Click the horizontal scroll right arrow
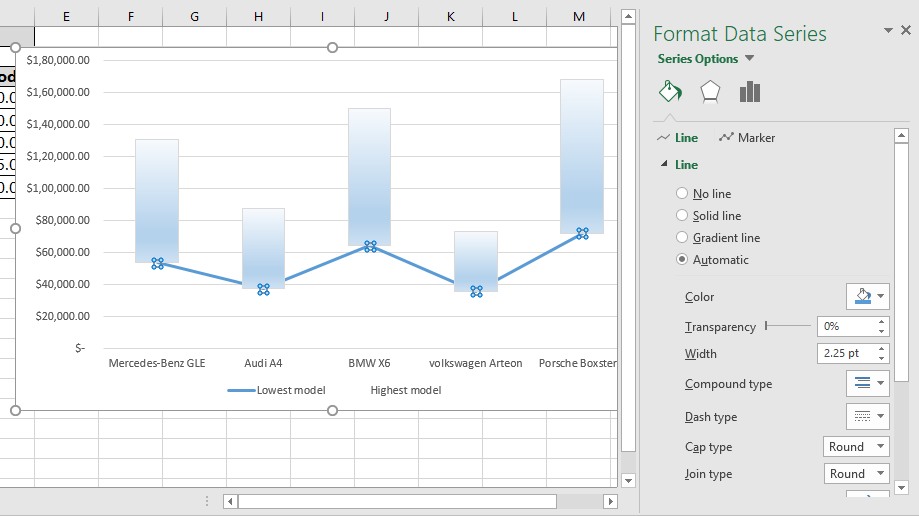Image resolution: width=919 pixels, height=516 pixels. point(611,501)
